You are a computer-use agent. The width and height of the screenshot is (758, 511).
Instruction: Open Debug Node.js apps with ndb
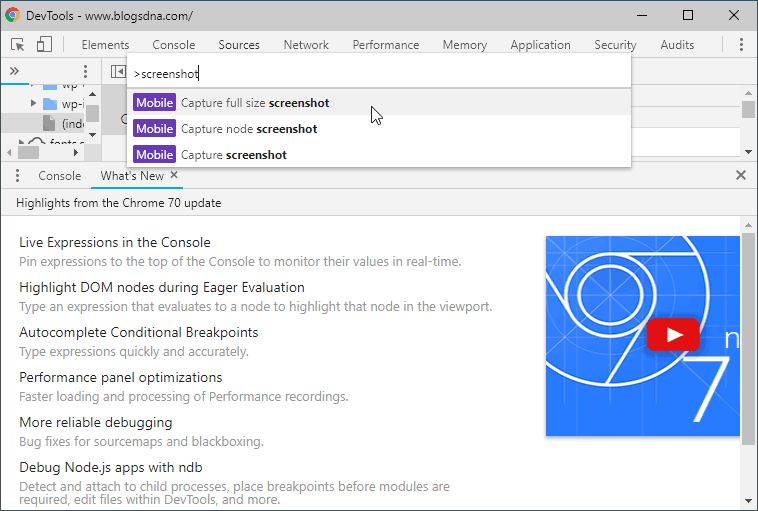(x=111, y=467)
